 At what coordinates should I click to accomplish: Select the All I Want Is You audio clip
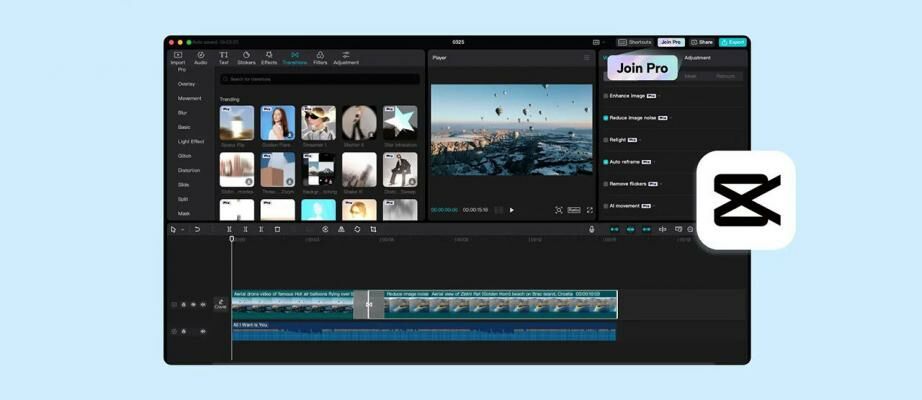424,331
